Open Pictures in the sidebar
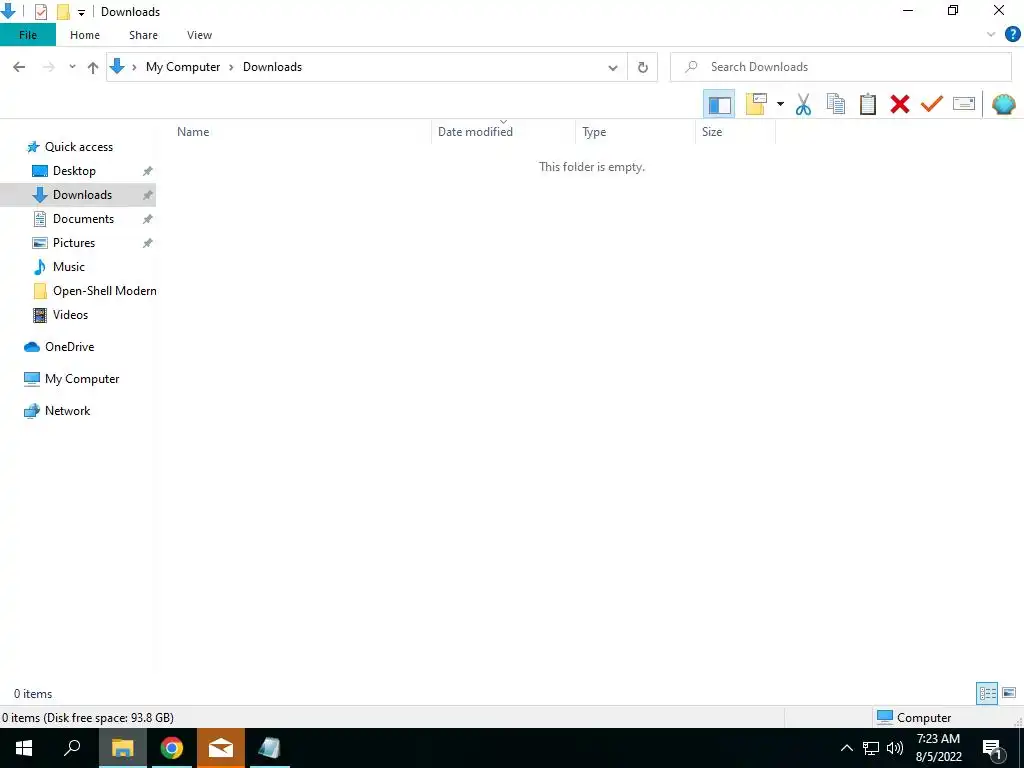This screenshot has width=1024, height=768. coord(74,243)
